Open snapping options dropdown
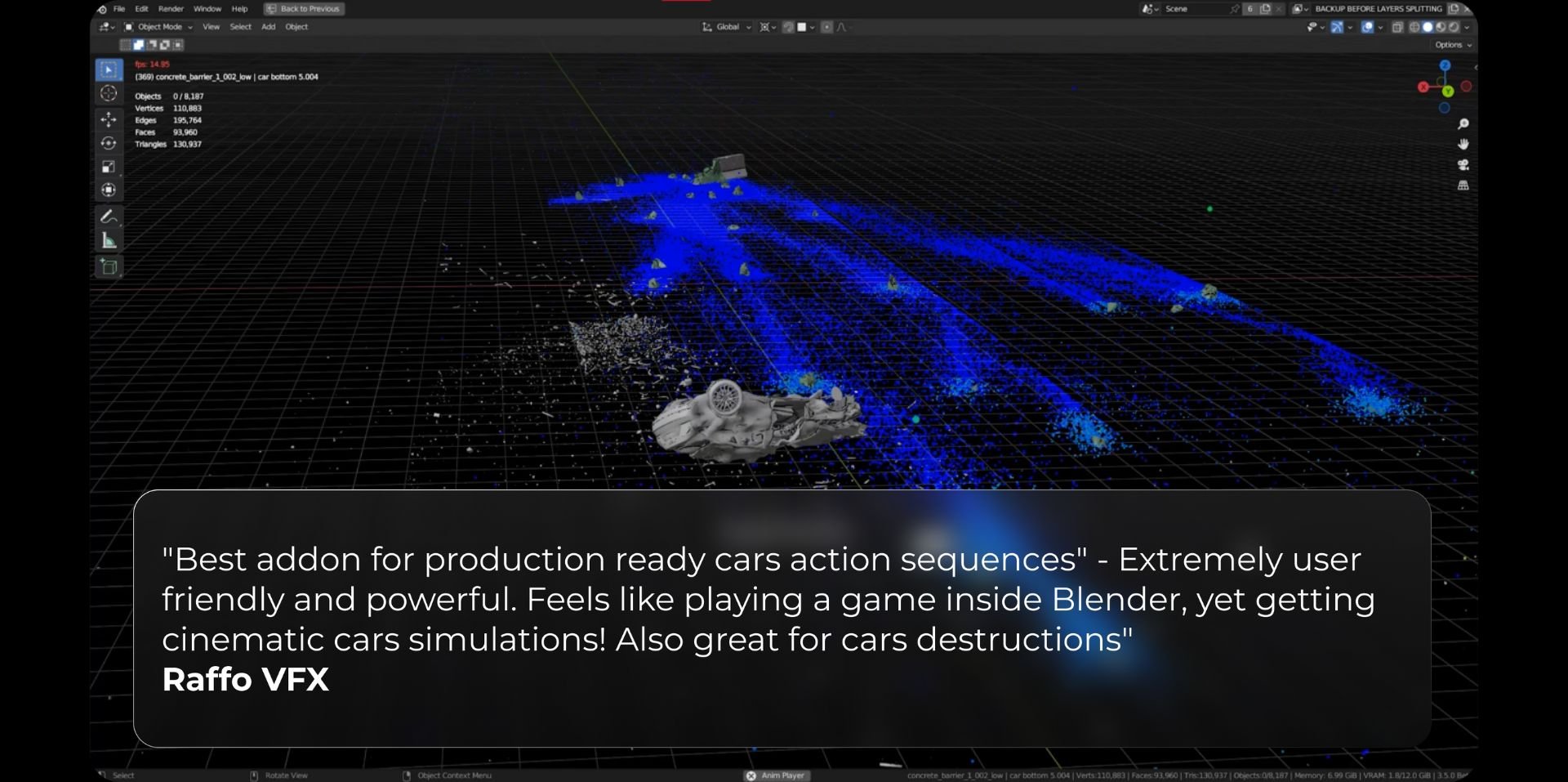The image size is (1568, 782). tap(807, 27)
